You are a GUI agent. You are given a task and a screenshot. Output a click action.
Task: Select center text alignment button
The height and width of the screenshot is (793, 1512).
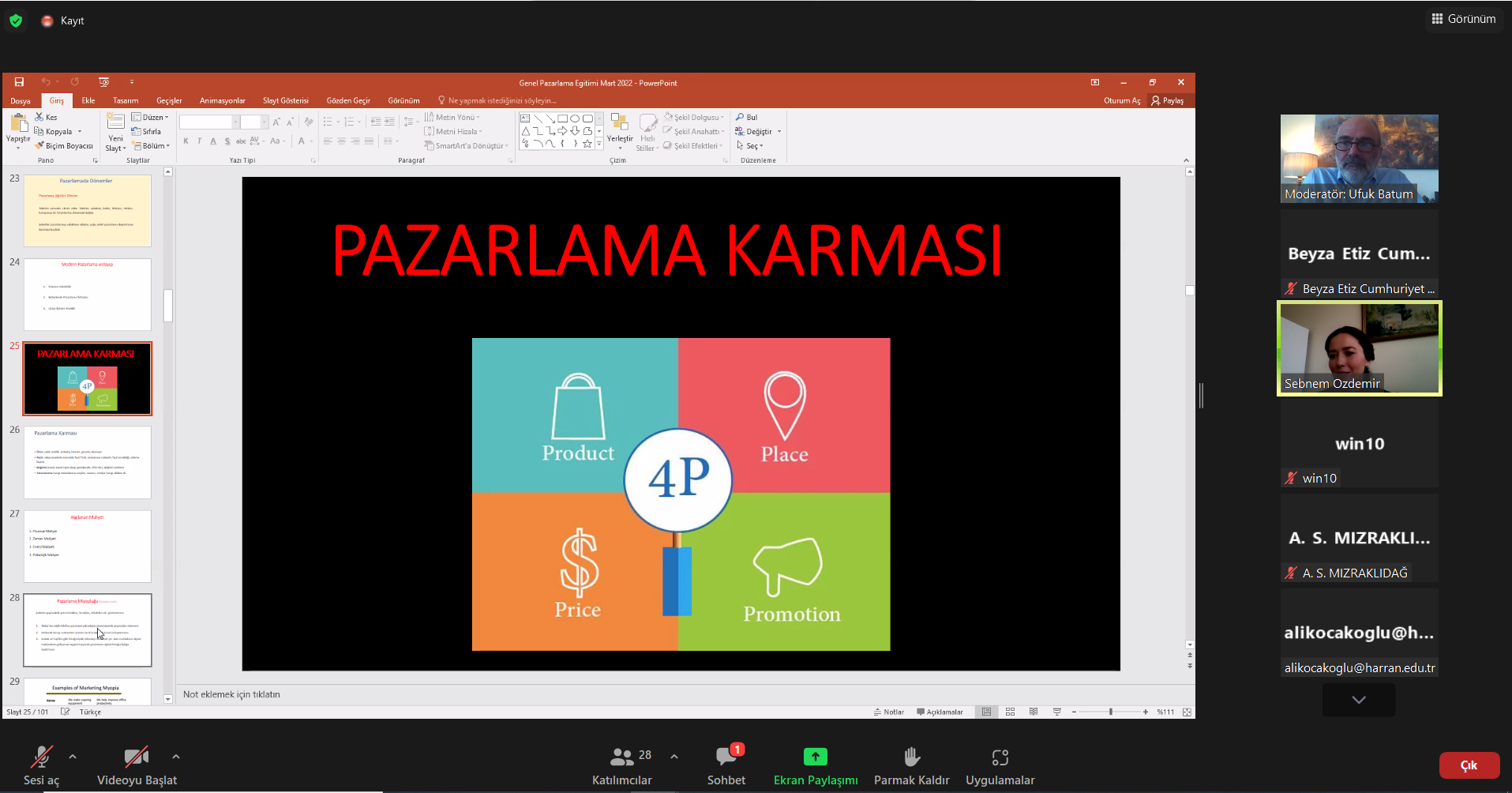[342, 141]
